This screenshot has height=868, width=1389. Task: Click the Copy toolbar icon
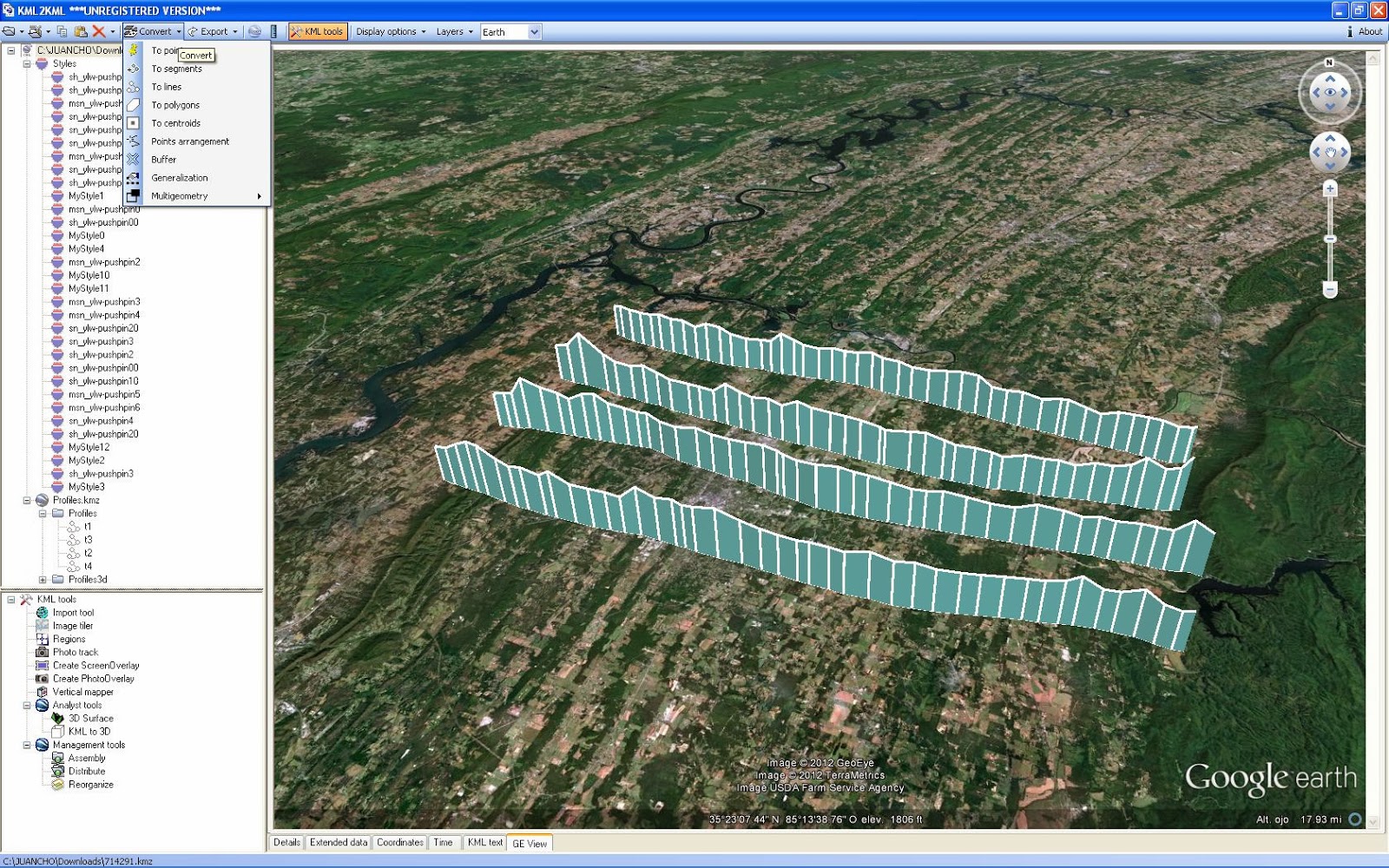tap(62, 31)
